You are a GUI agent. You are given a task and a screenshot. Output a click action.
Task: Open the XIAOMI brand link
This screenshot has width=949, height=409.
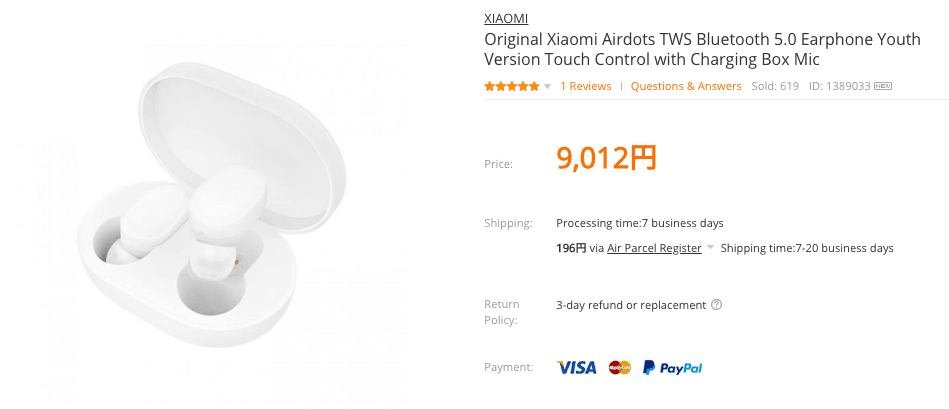click(x=506, y=18)
